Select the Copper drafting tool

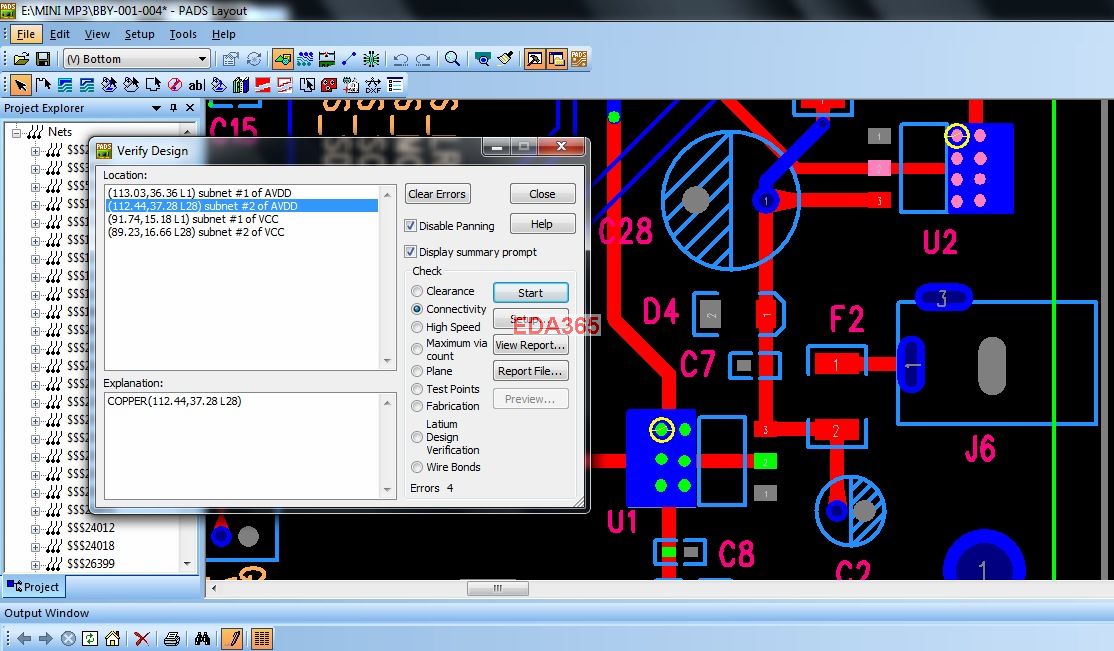(x=65, y=85)
